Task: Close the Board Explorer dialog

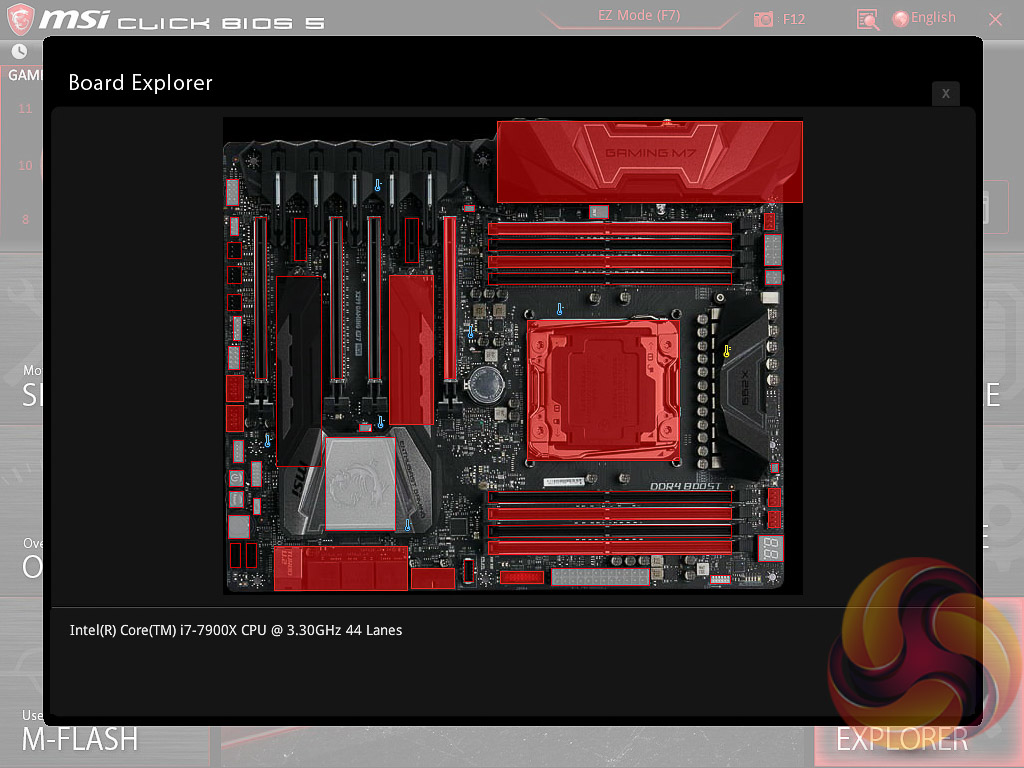Action: [x=946, y=93]
